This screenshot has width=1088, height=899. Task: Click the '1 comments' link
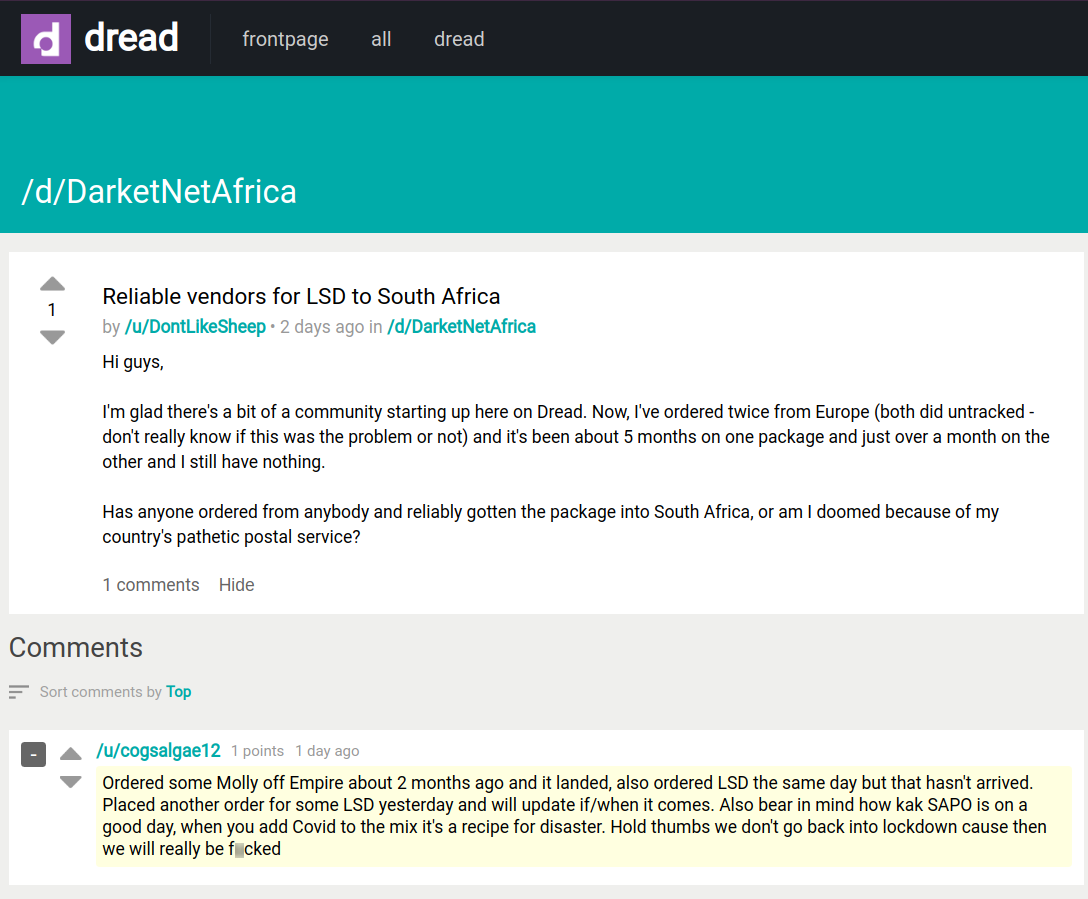[151, 585]
